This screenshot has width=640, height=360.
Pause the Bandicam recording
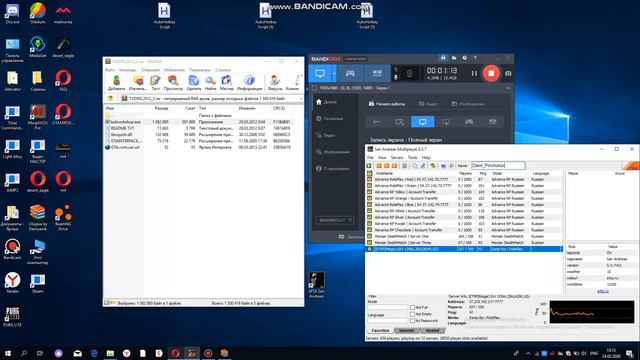coord(474,73)
